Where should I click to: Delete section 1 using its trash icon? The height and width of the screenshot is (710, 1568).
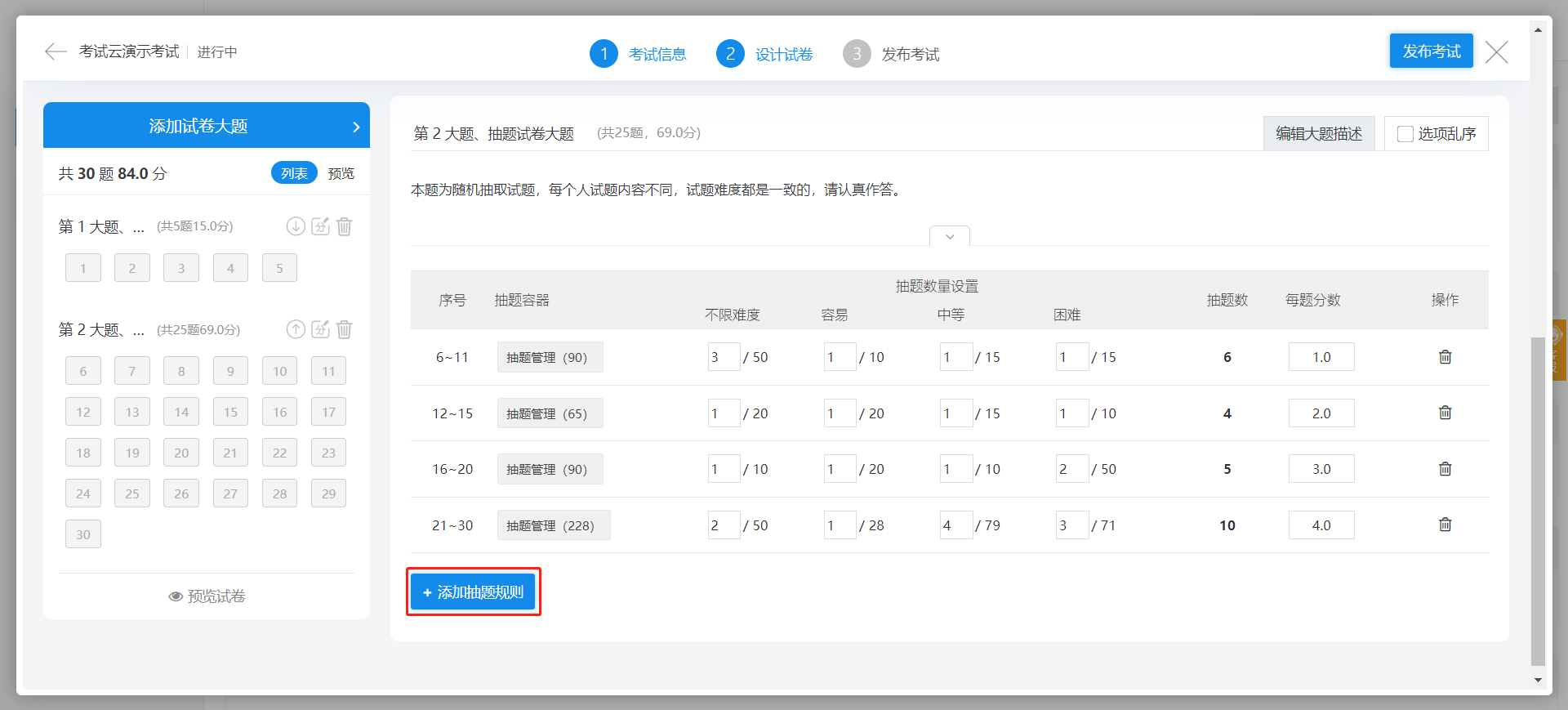[x=345, y=226]
